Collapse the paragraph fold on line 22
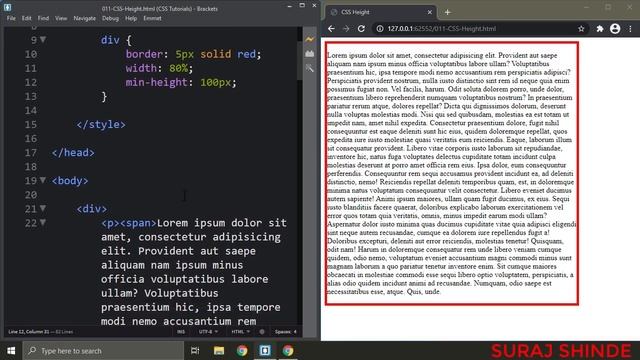 tap(43, 222)
